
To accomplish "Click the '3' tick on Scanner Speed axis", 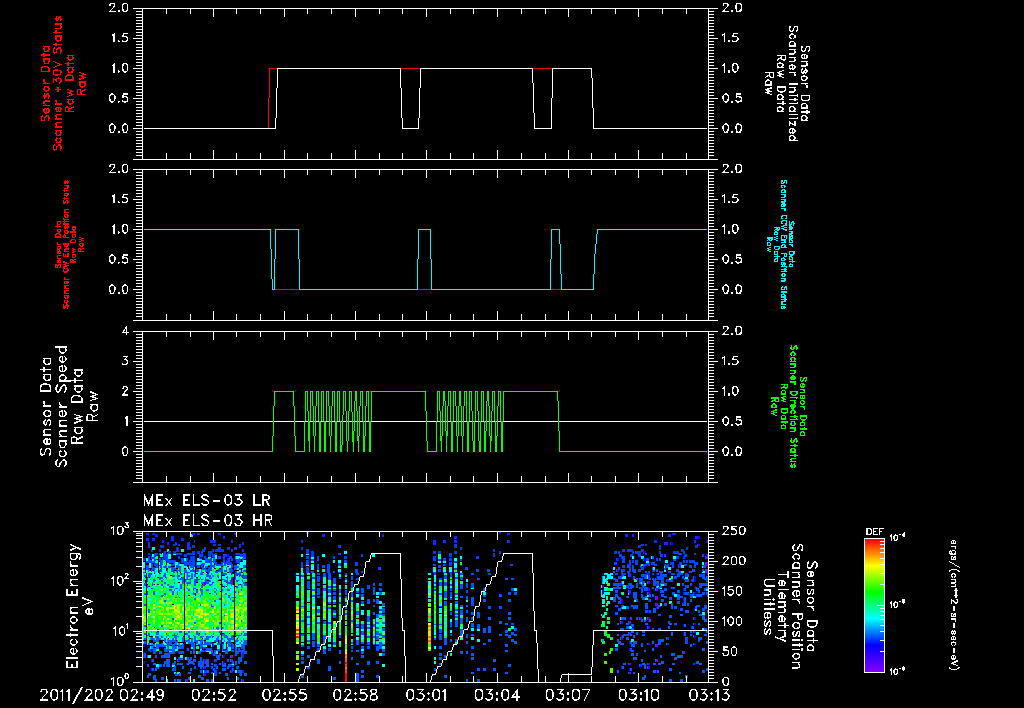I will [x=125, y=361].
